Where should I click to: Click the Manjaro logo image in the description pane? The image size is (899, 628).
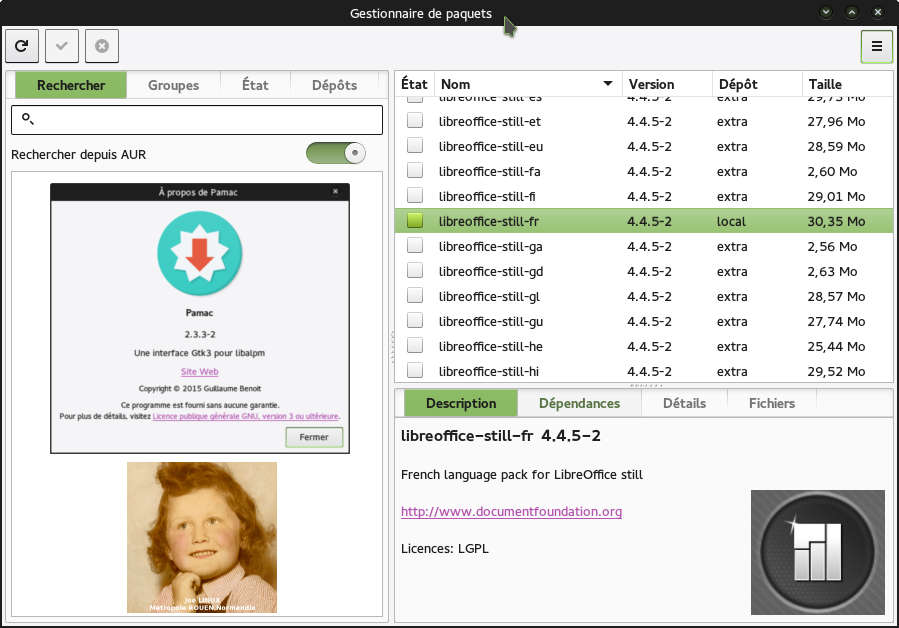tap(818, 552)
